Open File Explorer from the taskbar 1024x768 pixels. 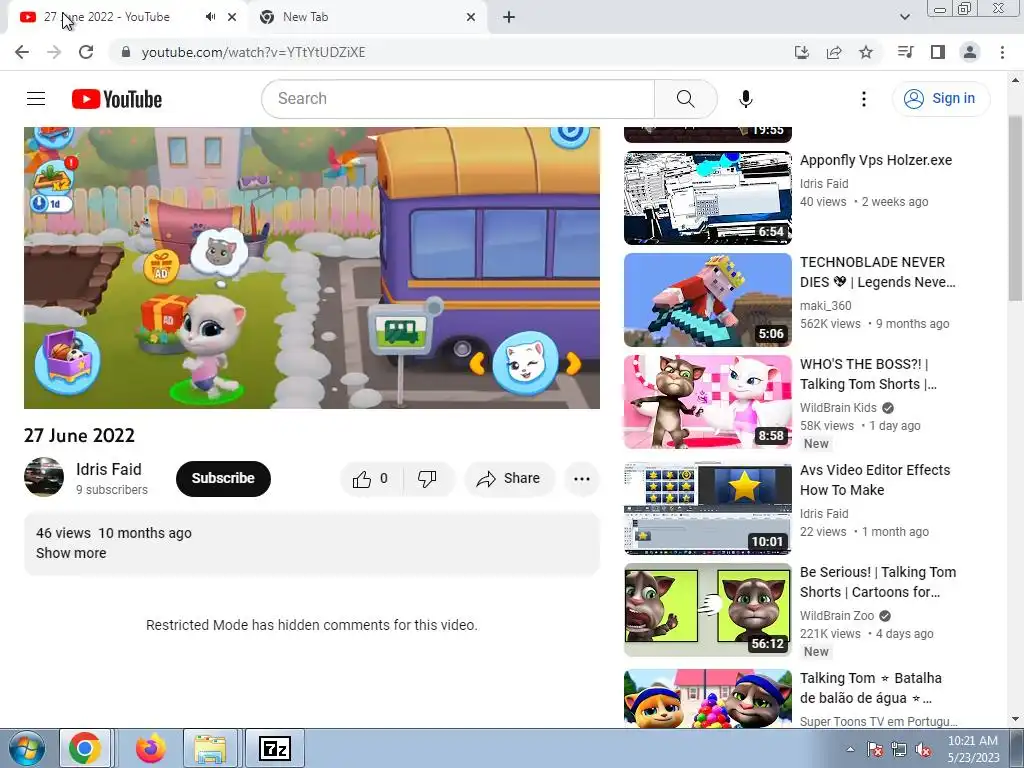click(x=210, y=748)
